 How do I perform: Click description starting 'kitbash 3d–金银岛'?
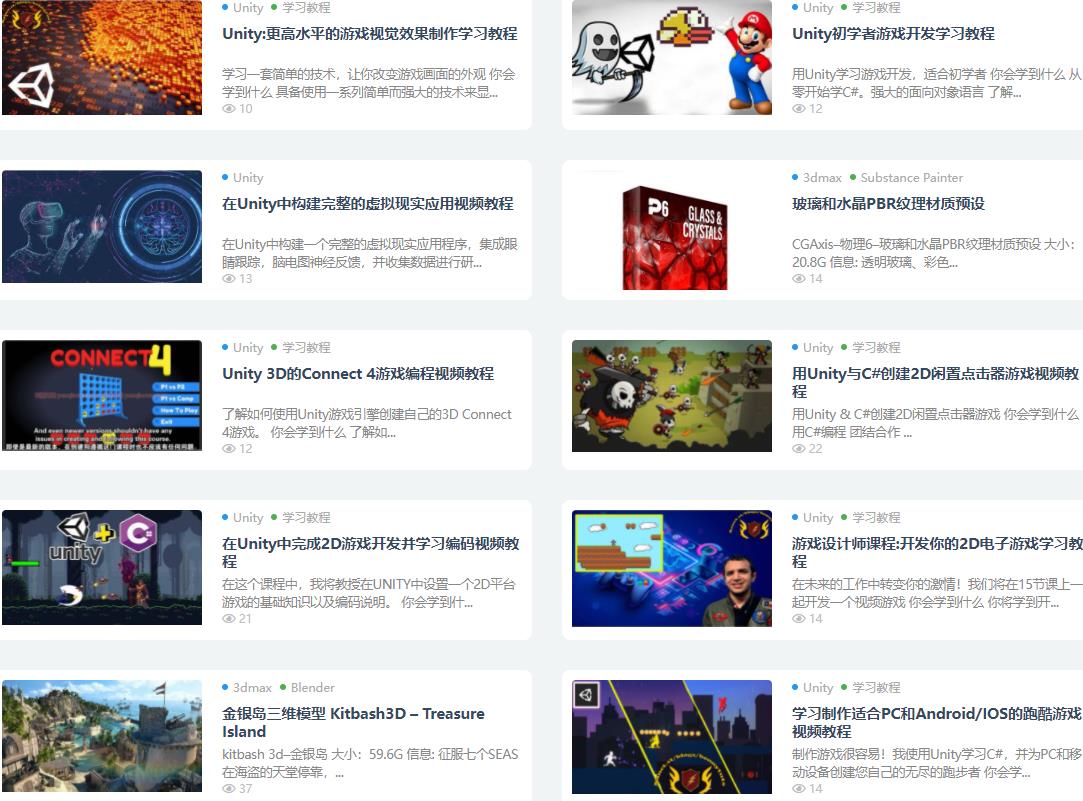(x=370, y=763)
